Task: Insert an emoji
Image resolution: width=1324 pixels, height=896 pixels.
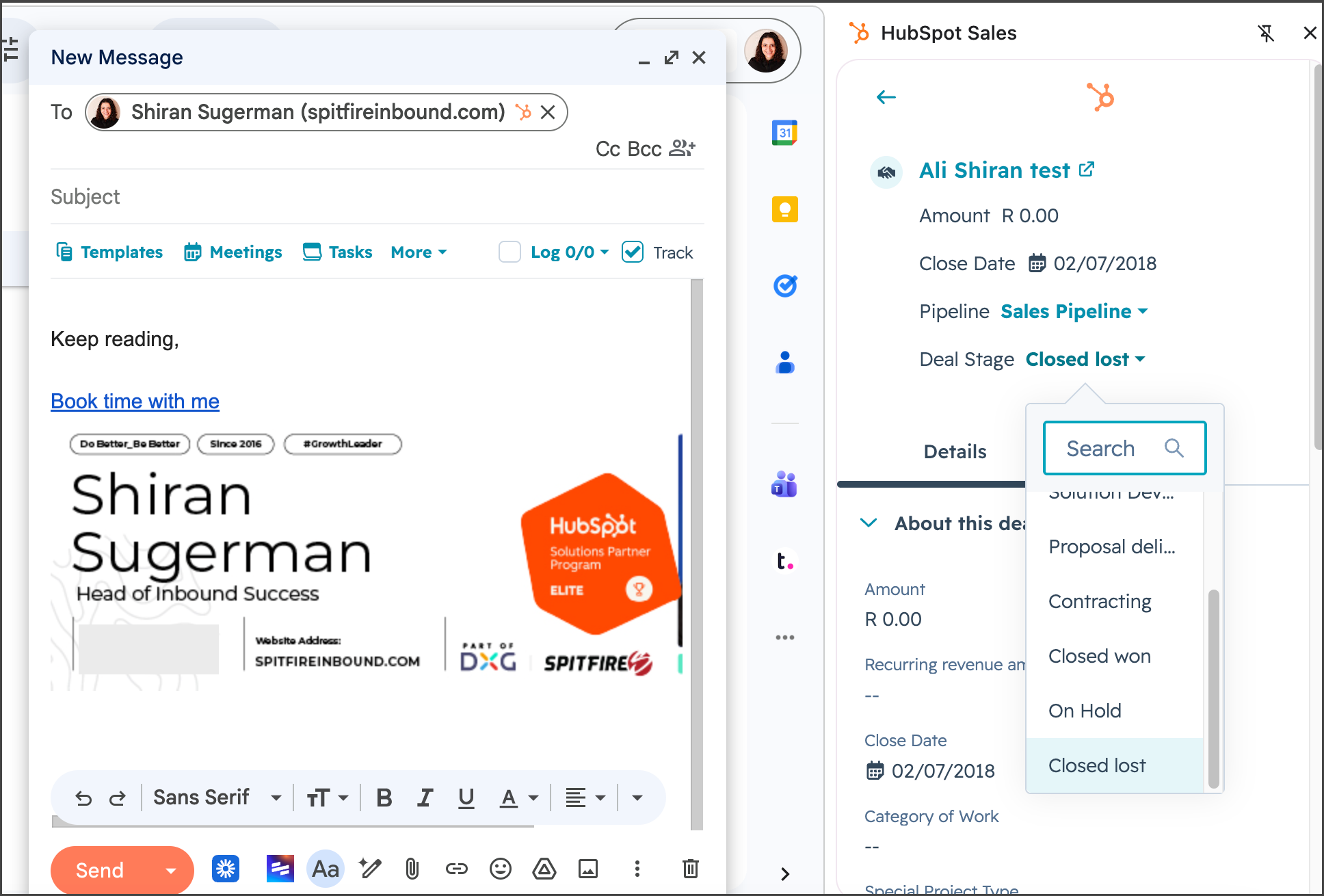Action: click(x=501, y=869)
